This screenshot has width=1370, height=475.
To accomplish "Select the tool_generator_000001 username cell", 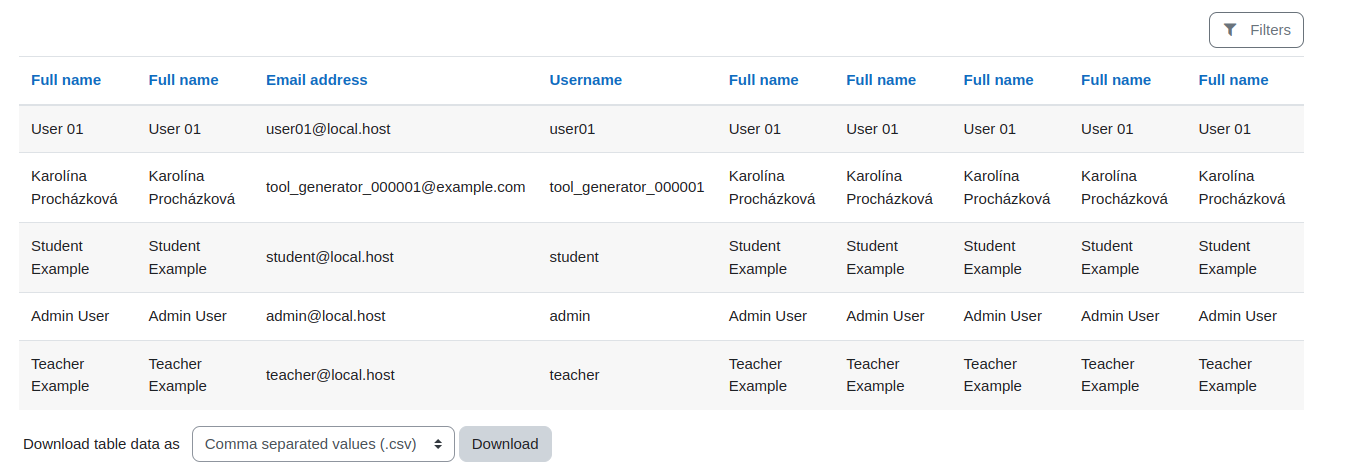I will click(627, 187).
